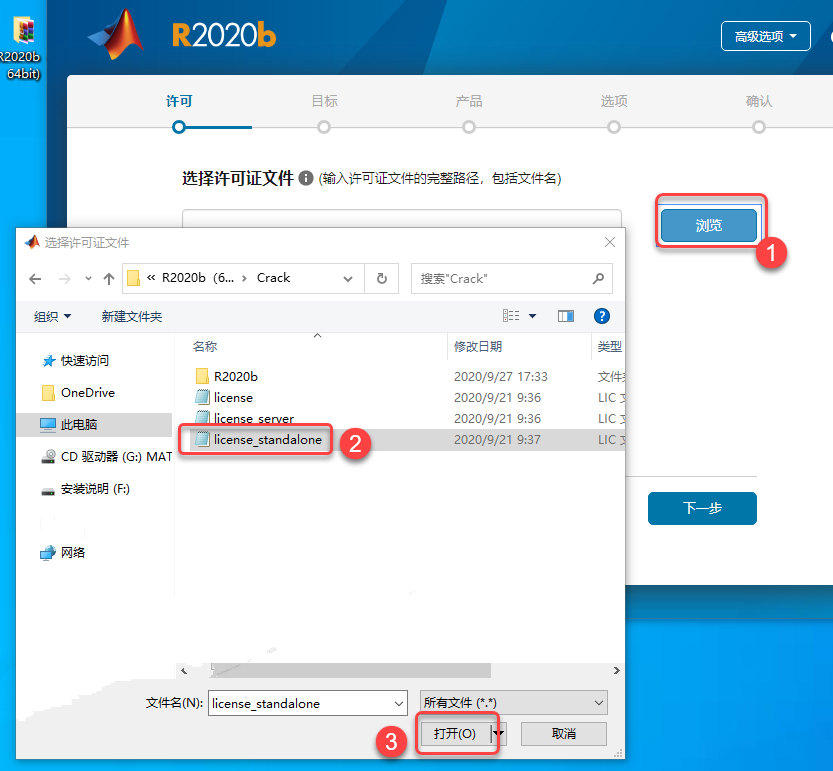The image size is (833, 771).
Task: Open the 高级选项 dropdown in the installer
Action: [x=766, y=36]
